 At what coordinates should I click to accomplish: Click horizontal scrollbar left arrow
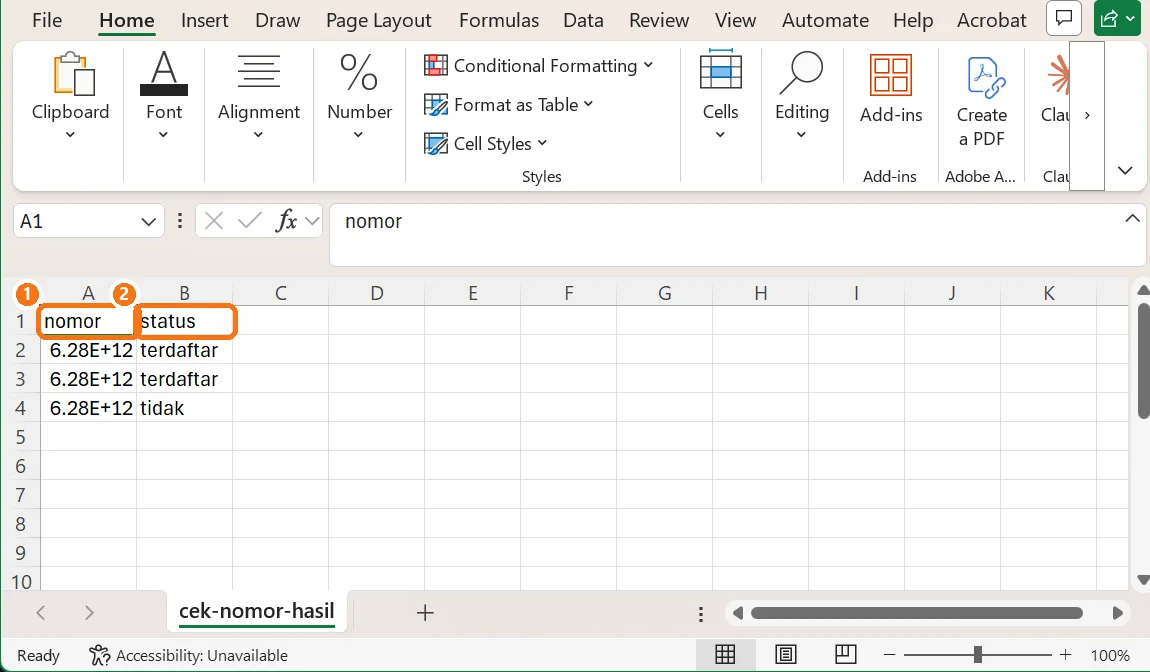tap(738, 613)
